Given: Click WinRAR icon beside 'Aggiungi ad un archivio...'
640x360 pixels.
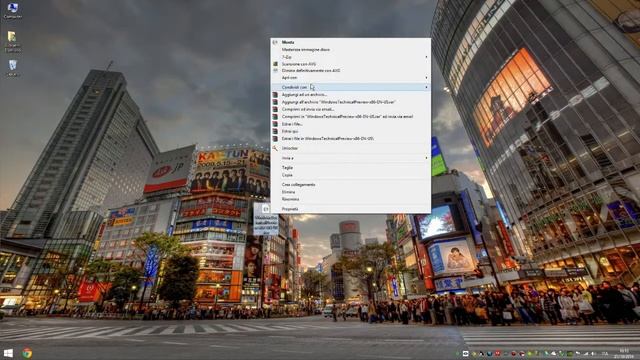Looking at the screenshot, I should tap(276, 95).
